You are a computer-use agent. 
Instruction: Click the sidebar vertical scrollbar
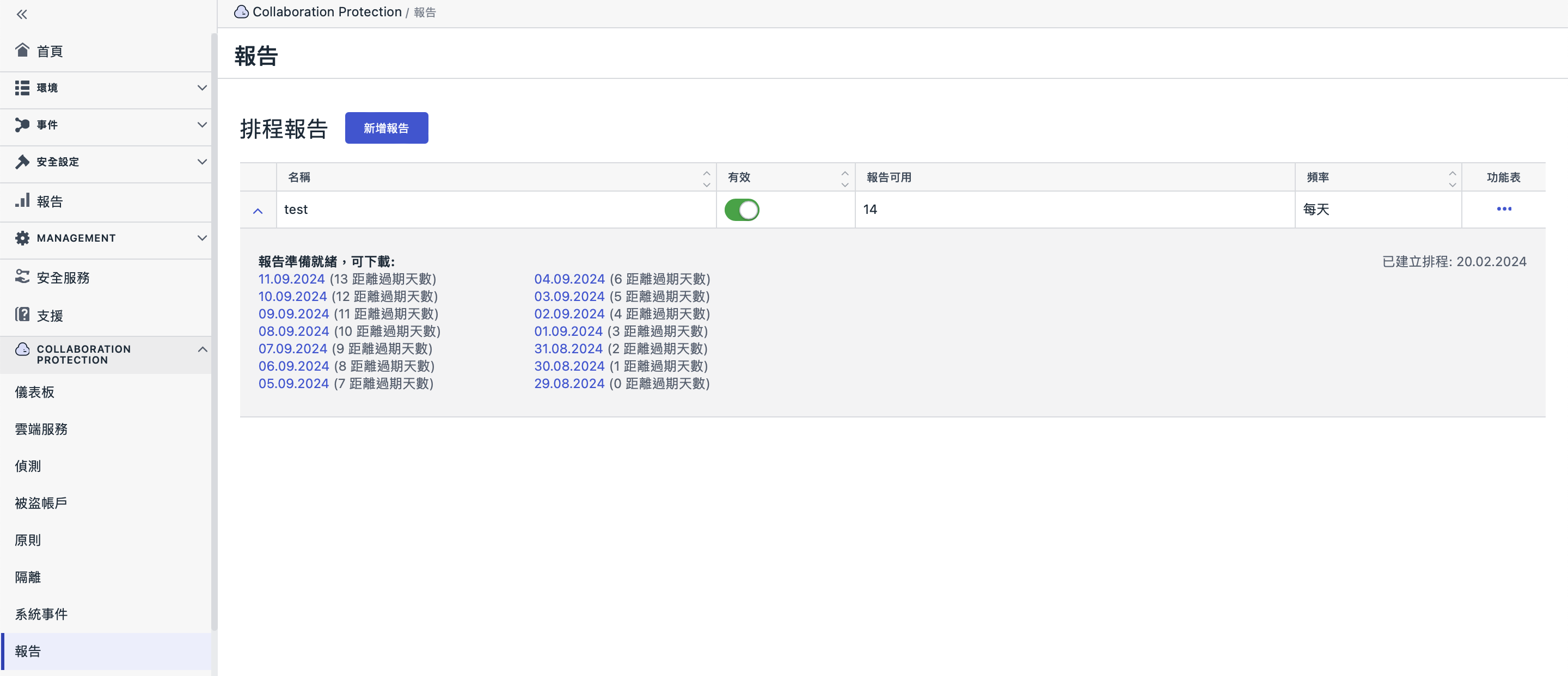pyautogui.click(x=213, y=331)
